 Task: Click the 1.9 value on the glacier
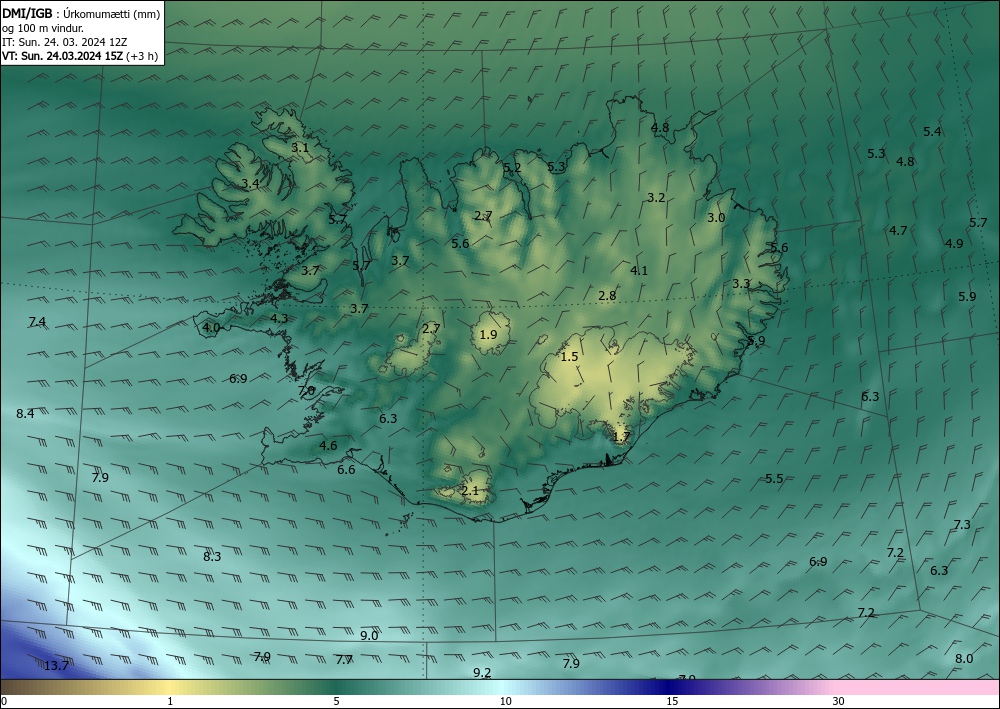point(488,335)
